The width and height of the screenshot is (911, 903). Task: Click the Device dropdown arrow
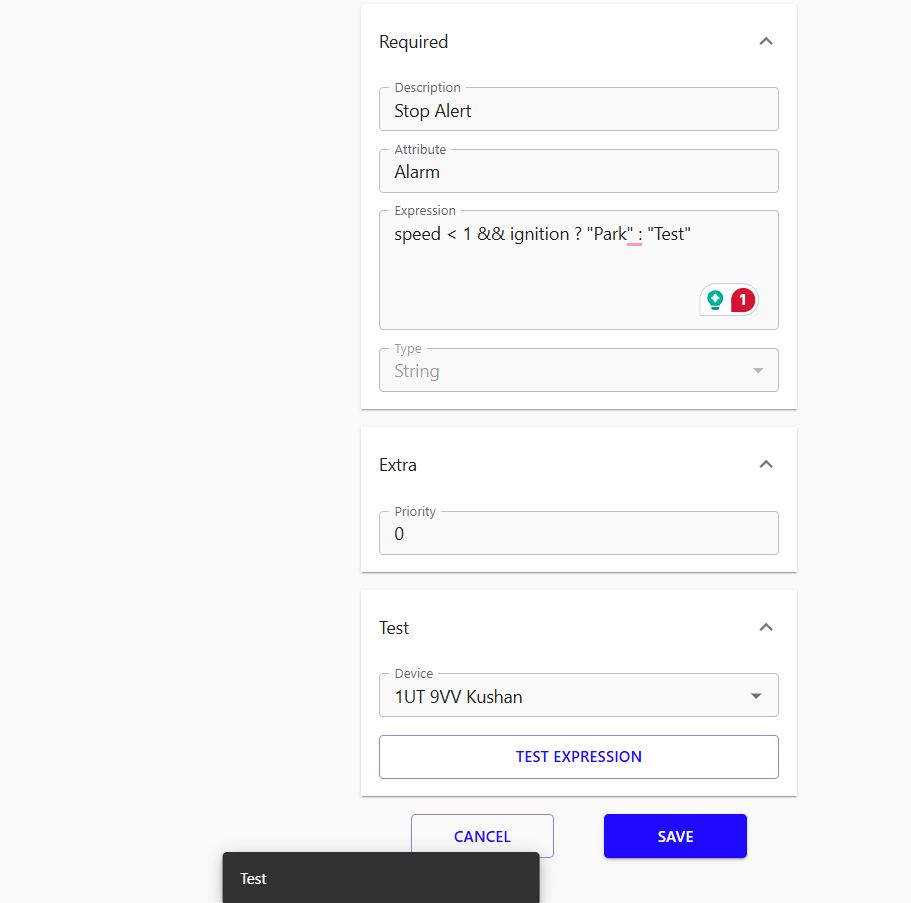click(x=757, y=697)
